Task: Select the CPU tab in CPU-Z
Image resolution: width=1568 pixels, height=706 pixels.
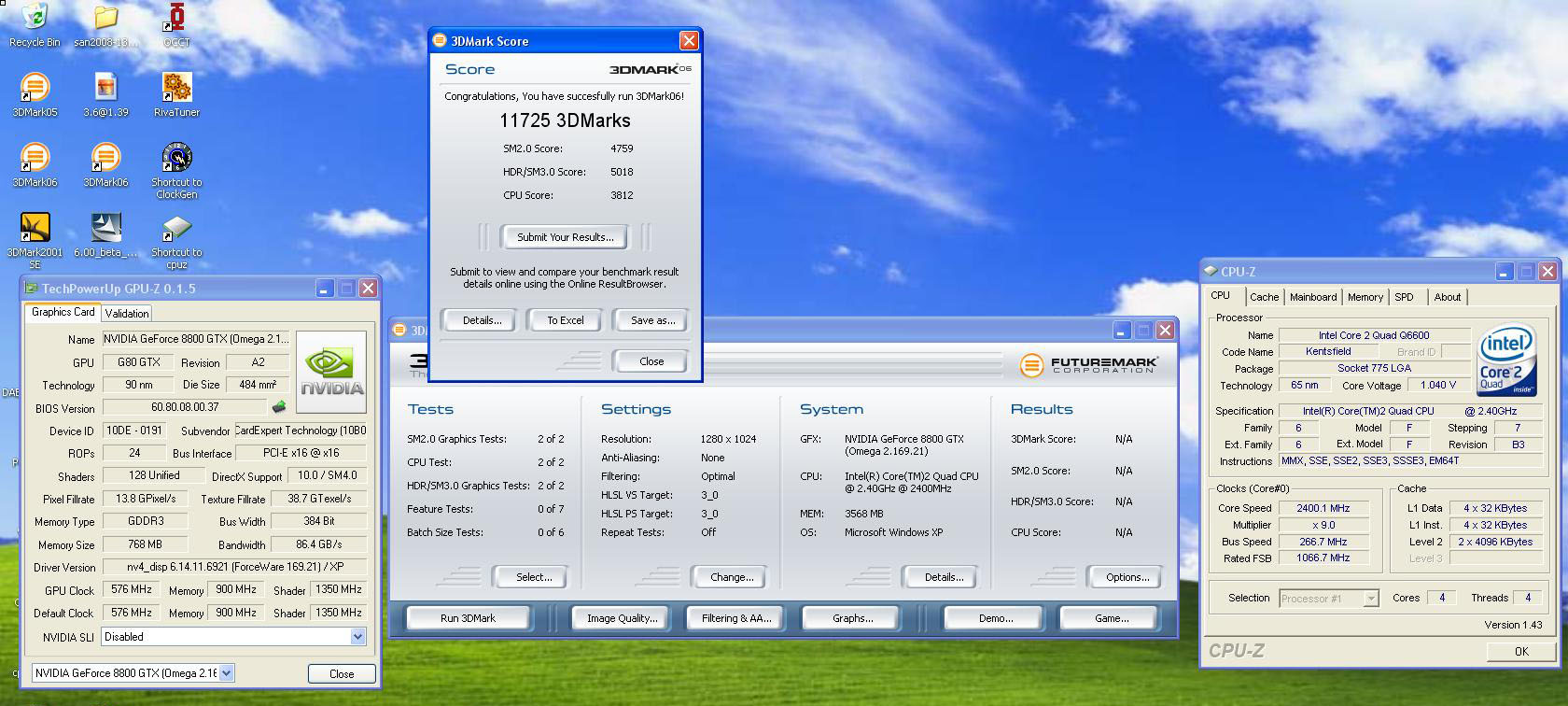Action: point(1221,295)
